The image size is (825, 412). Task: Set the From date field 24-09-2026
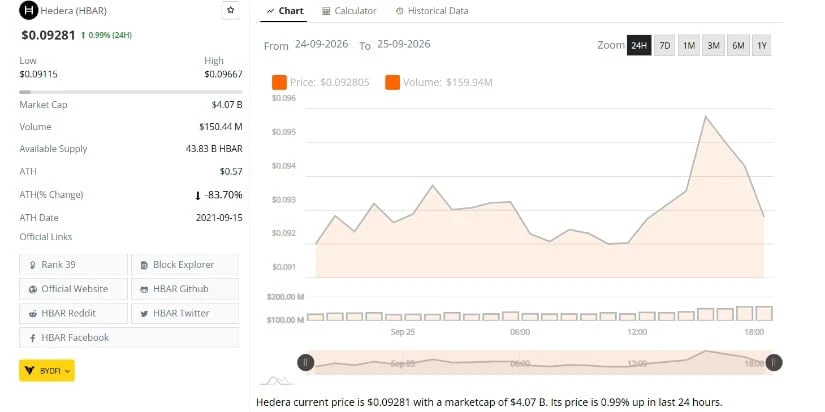321,44
